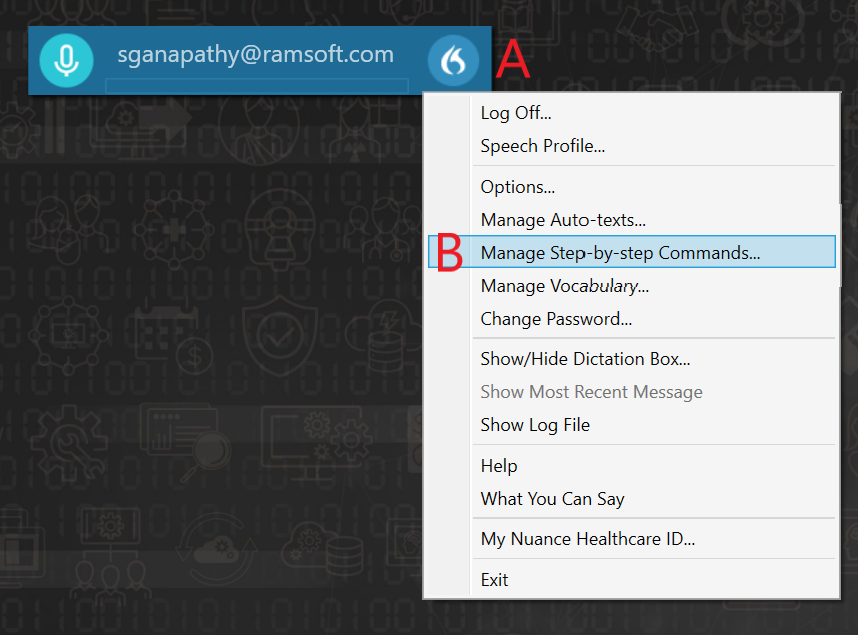This screenshot has height=635, width=858.
Task: Open the Speech Profile dialog
Action: click(542, 146)
